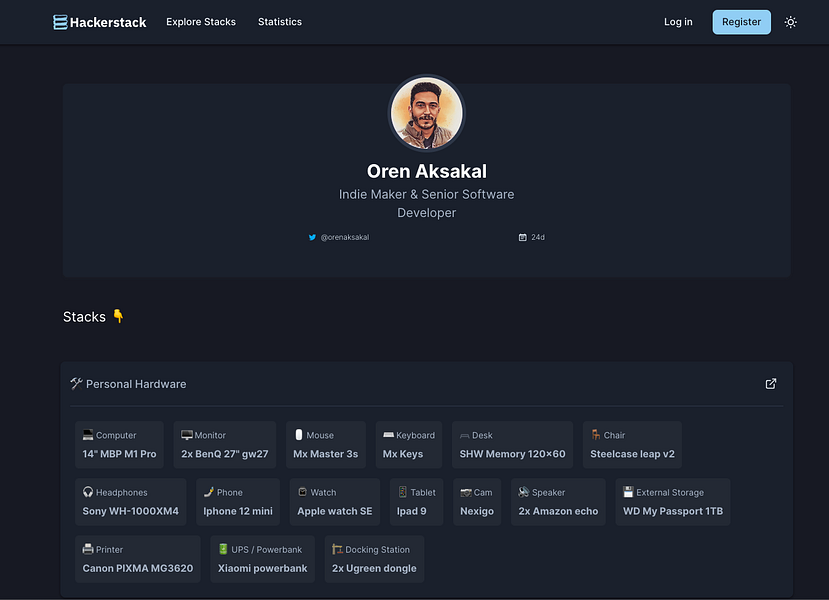Click the laptop icon on the Computer card
The height and width of the screenshot is (600, 829).
[x=88, y=434]
